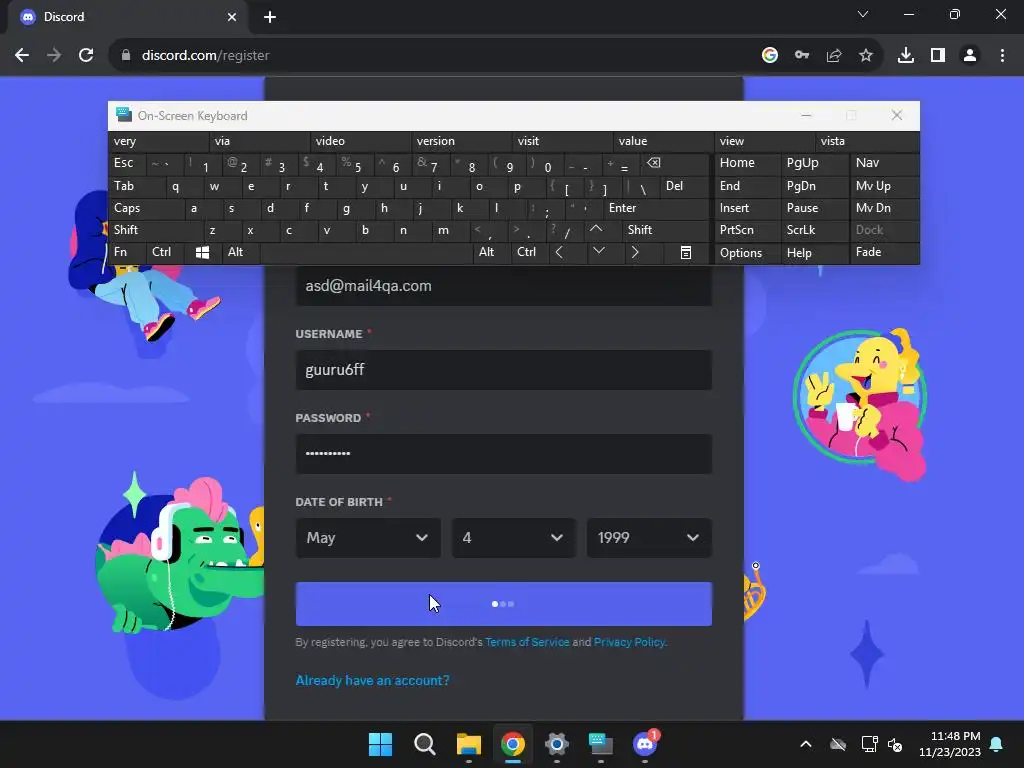Click the browser forward arrow
1024x768 pixels.
pyautogui.click(x=54, y=56)
